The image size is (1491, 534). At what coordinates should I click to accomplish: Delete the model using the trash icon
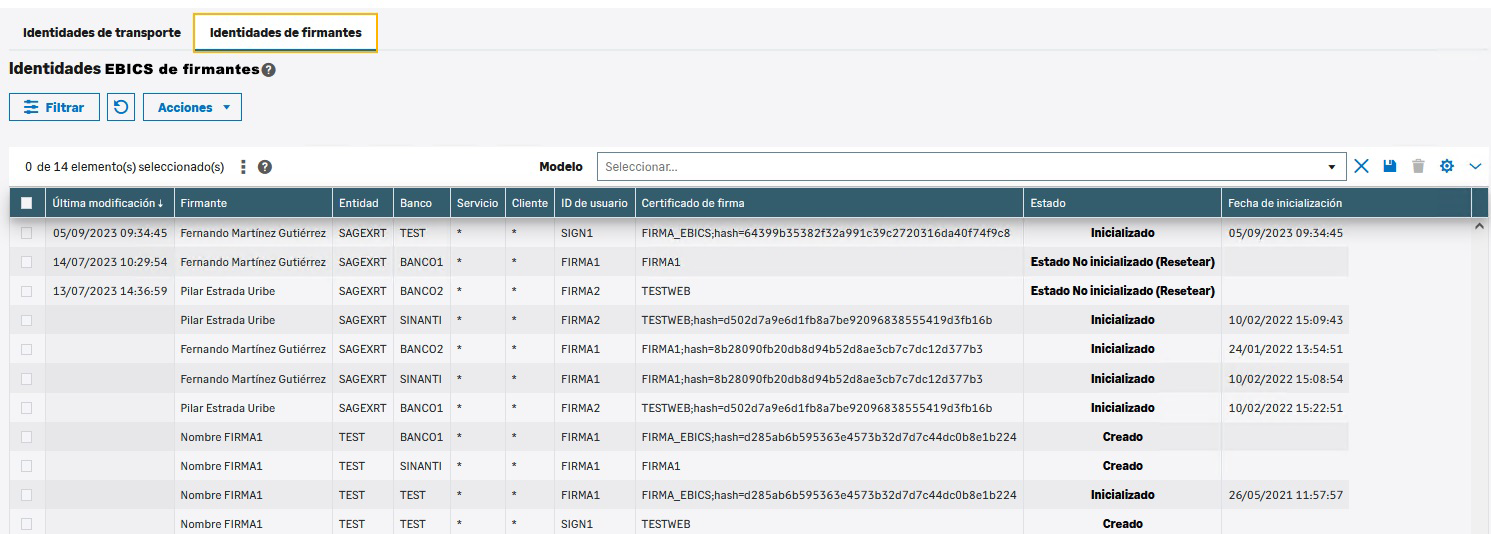1418,166
